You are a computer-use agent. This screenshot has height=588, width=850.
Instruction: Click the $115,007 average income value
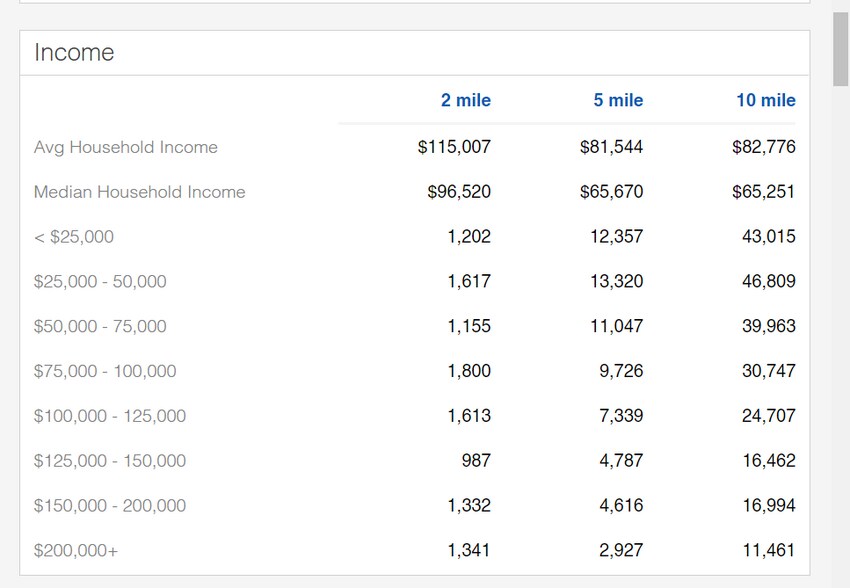pyautogui.click(x=454, y=147)
